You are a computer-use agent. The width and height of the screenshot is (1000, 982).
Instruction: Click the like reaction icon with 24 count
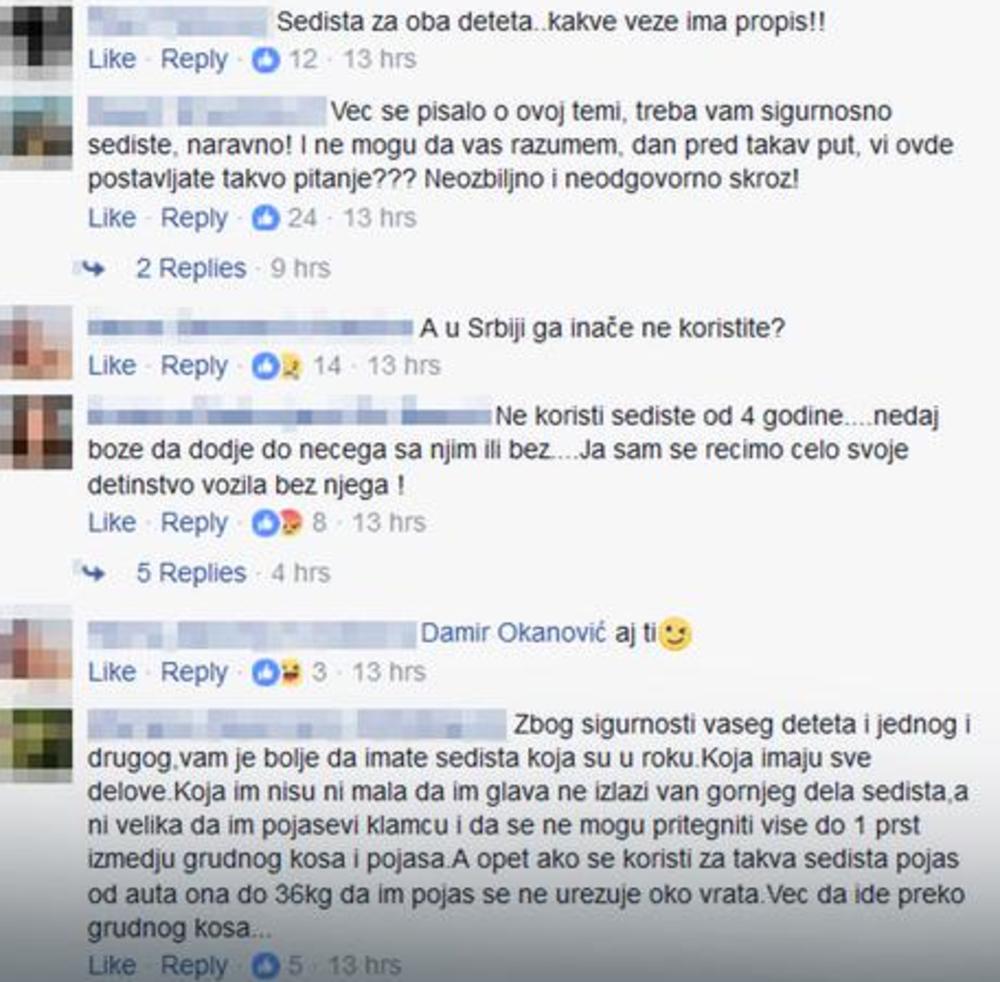click(266, 218)
